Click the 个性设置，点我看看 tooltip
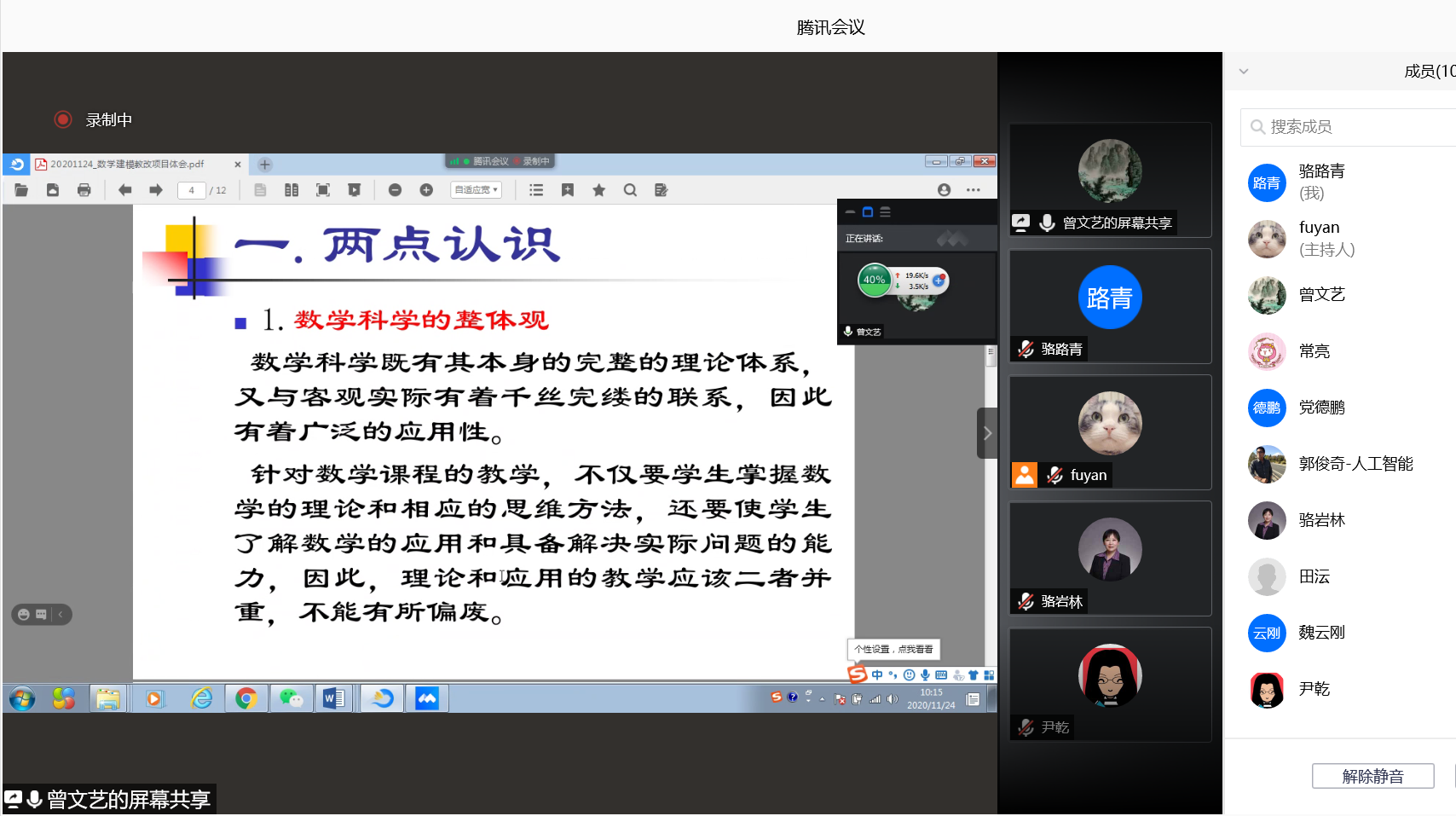1456x816 pixels. pyautogui.click(x=893, y=650)
